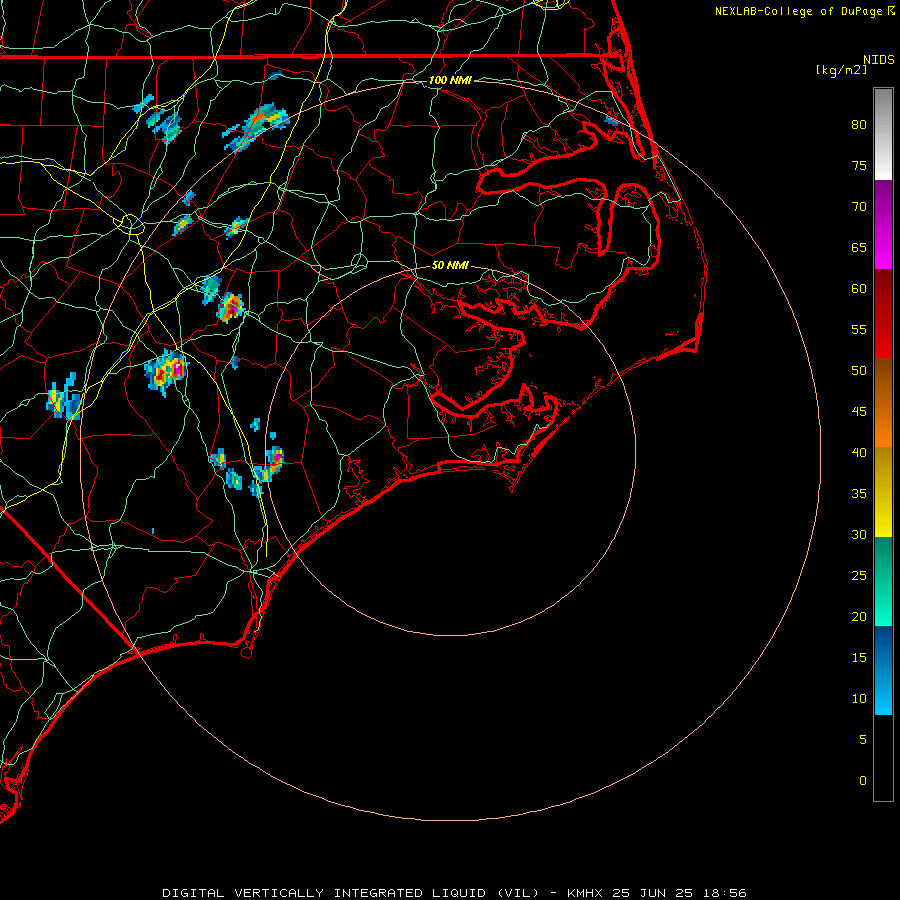Viewport: 900px width, 900px height.
Task: Click the 75 value on the color scale
Action: pyautogui.click(x=859, y=165)
